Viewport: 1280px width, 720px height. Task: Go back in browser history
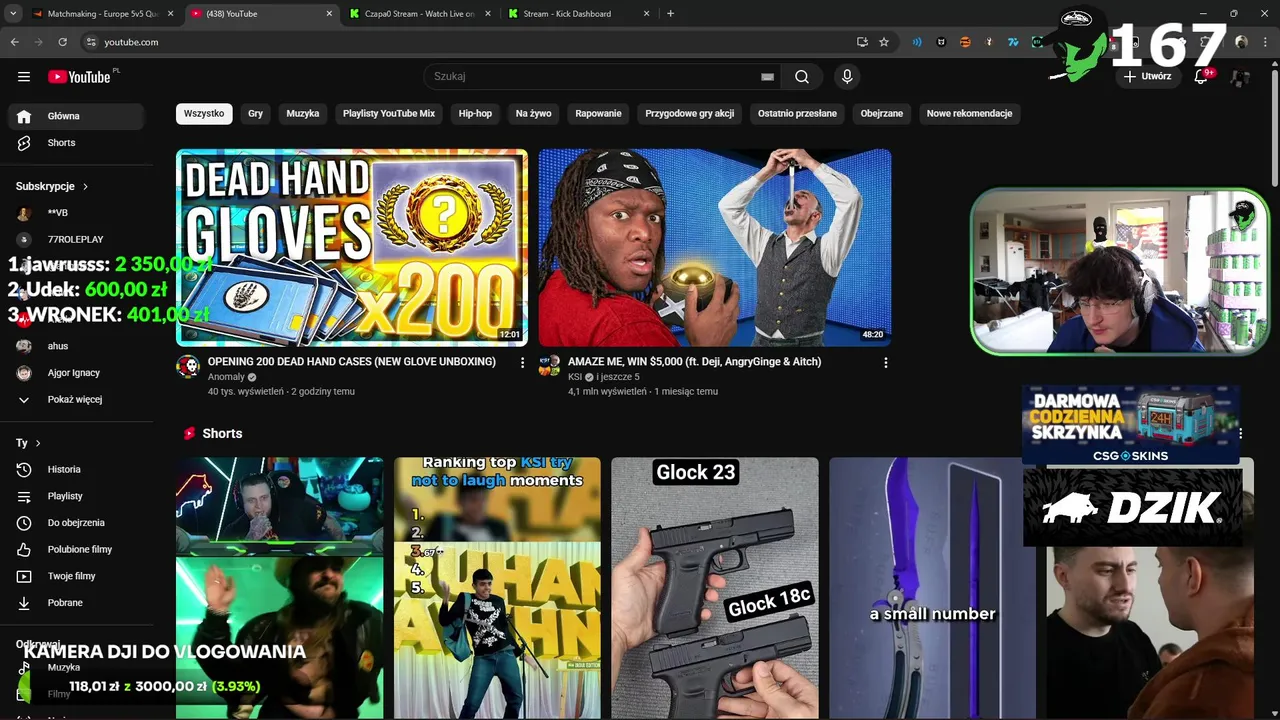pos(14,42)
